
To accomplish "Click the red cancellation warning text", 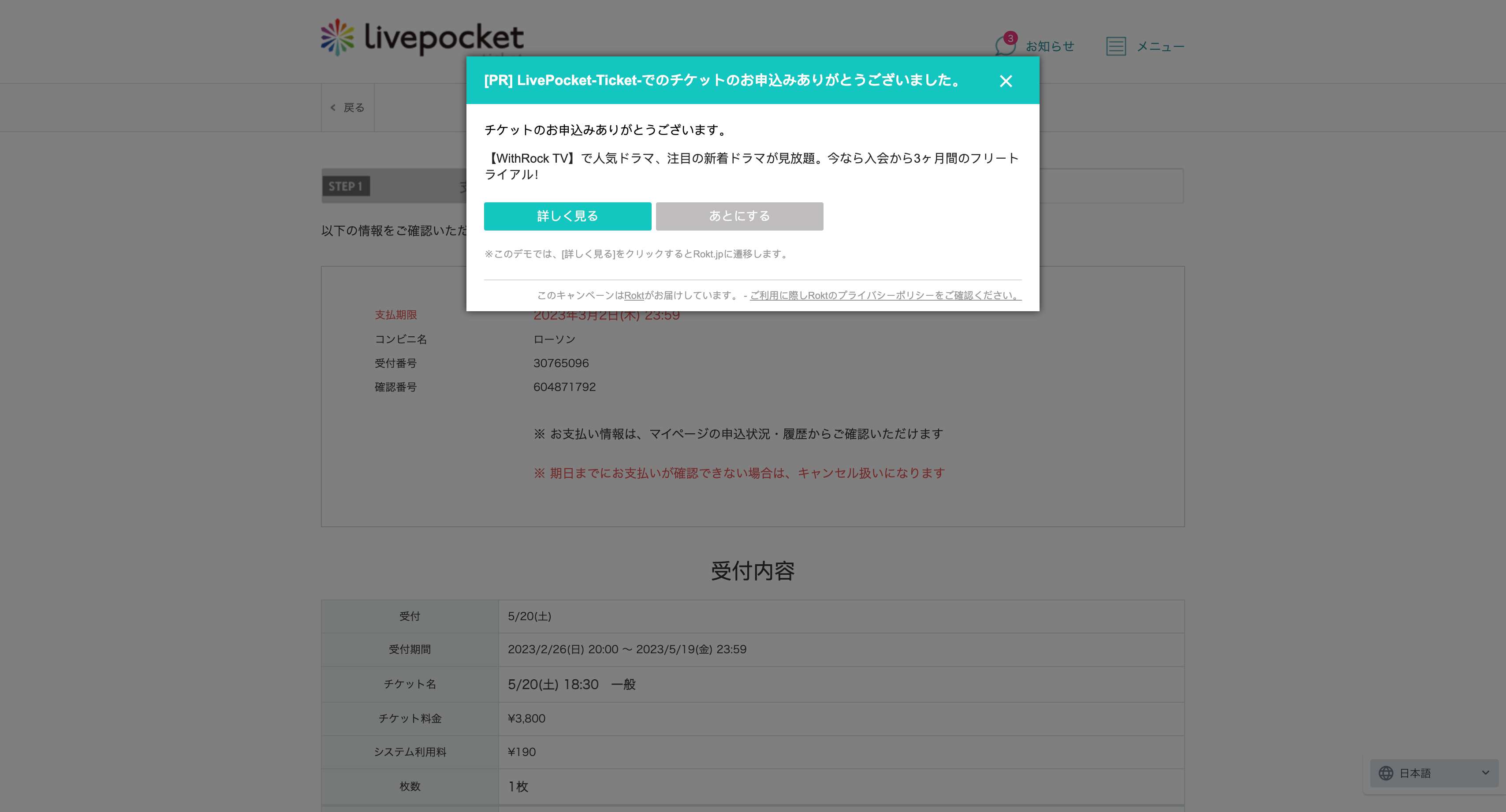I will [740, 473].
